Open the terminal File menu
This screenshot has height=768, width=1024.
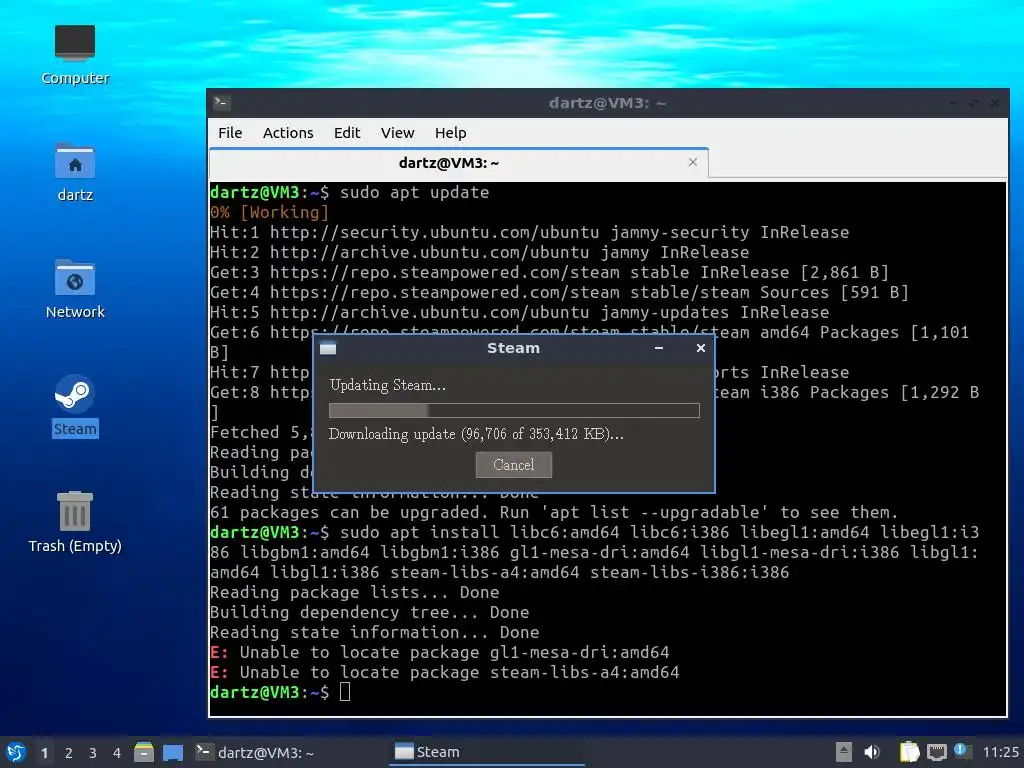(x=230, y=133)
